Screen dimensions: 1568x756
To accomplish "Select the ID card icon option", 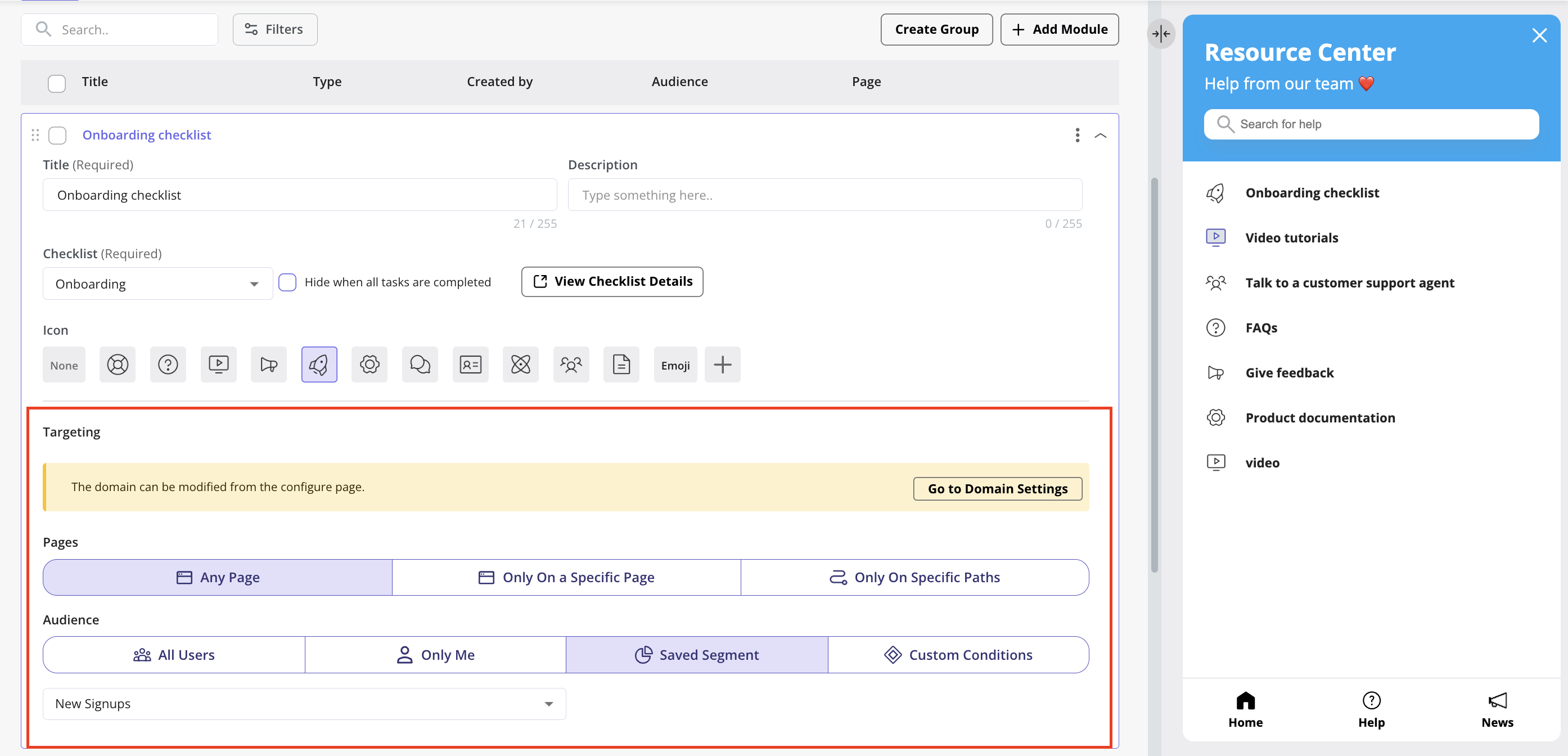I will (470, 364).
